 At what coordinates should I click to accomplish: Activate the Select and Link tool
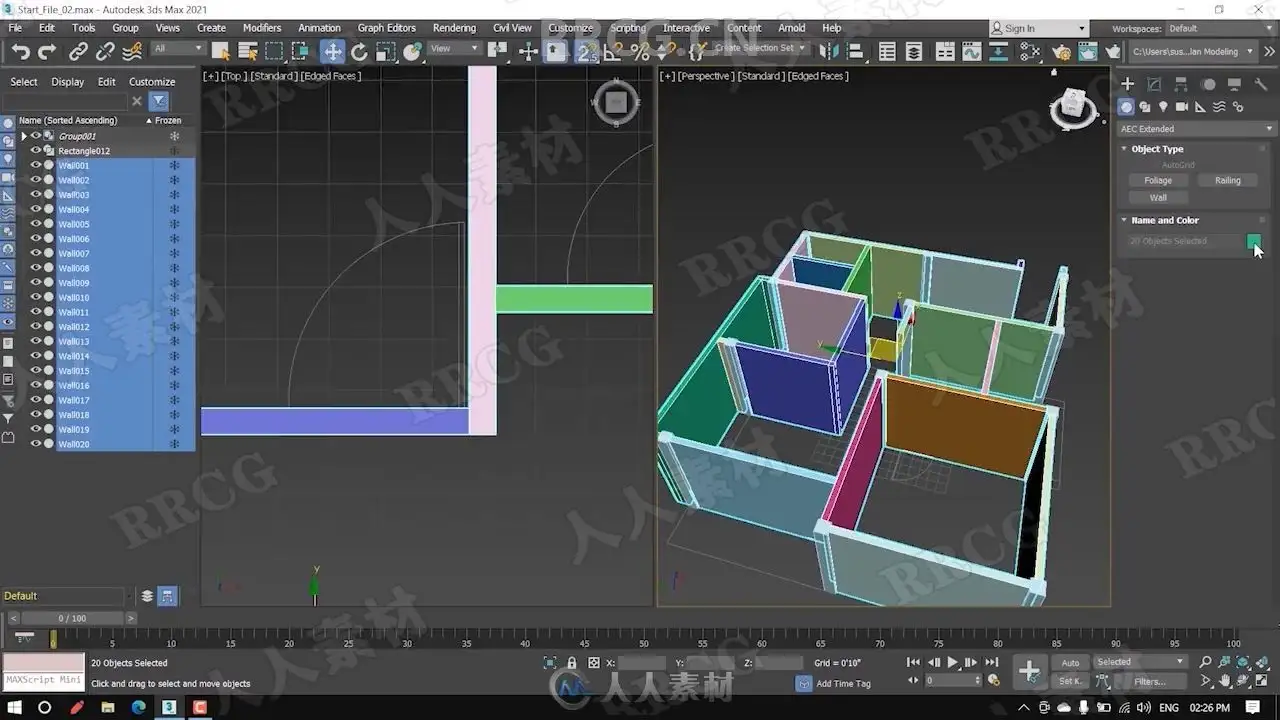pos(79,52)
